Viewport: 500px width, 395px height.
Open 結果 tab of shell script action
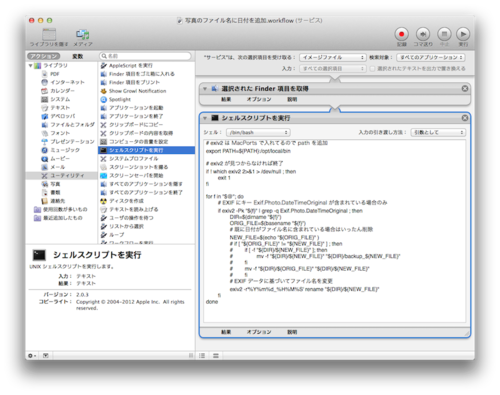point(226,332)
